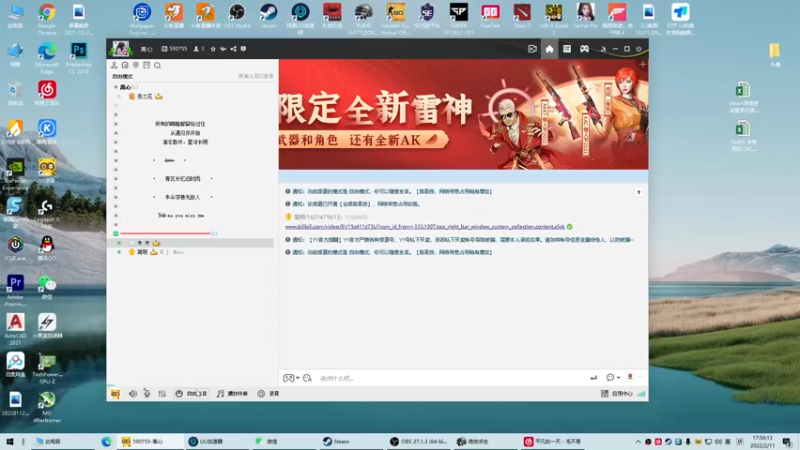The height and width of the screenshot is (450, 800).
Task: Select user 木木 in the channel tree
Action: [x=144, y=243]
